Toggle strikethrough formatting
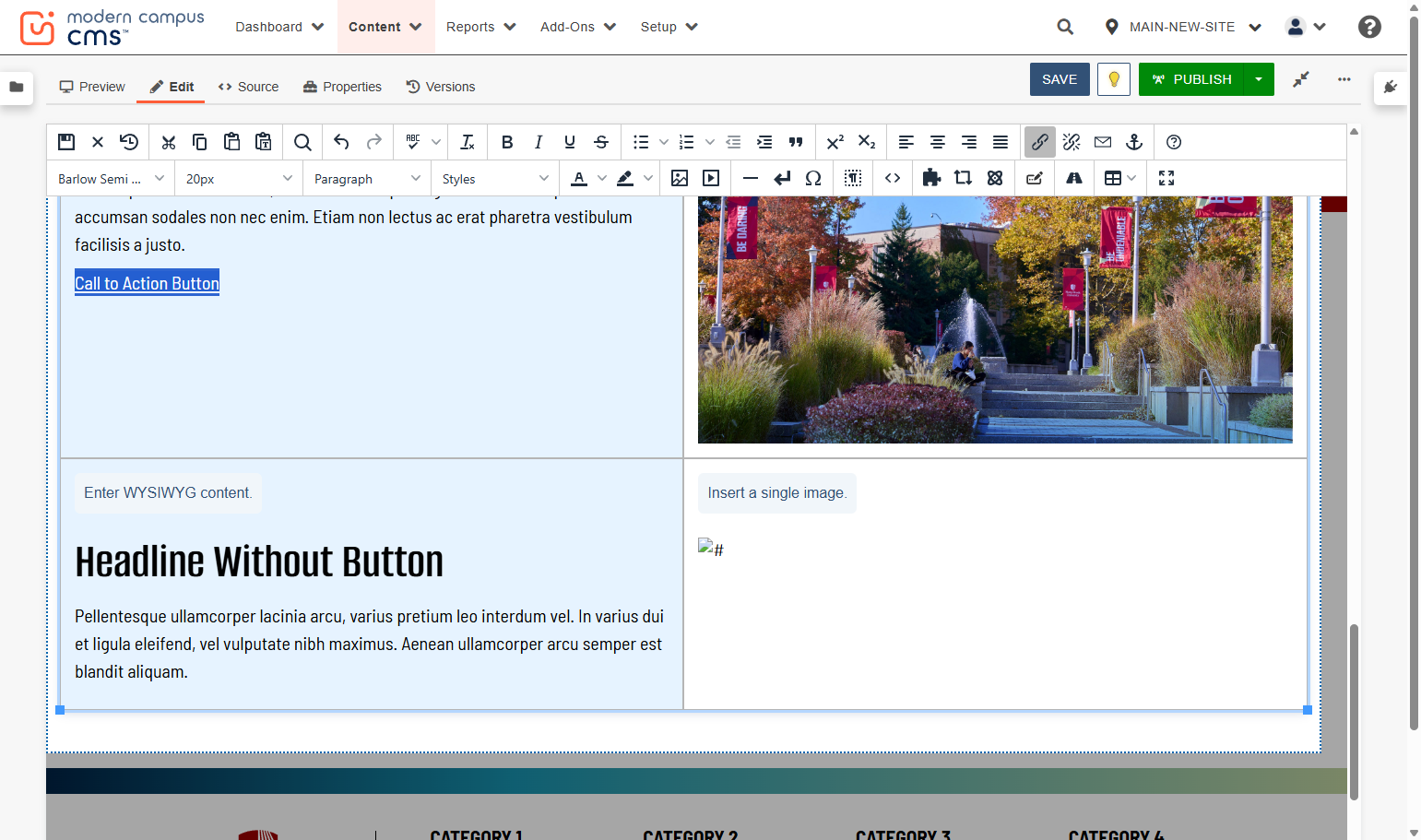This screenshot has width=1421, height=840. click(601, 142)
